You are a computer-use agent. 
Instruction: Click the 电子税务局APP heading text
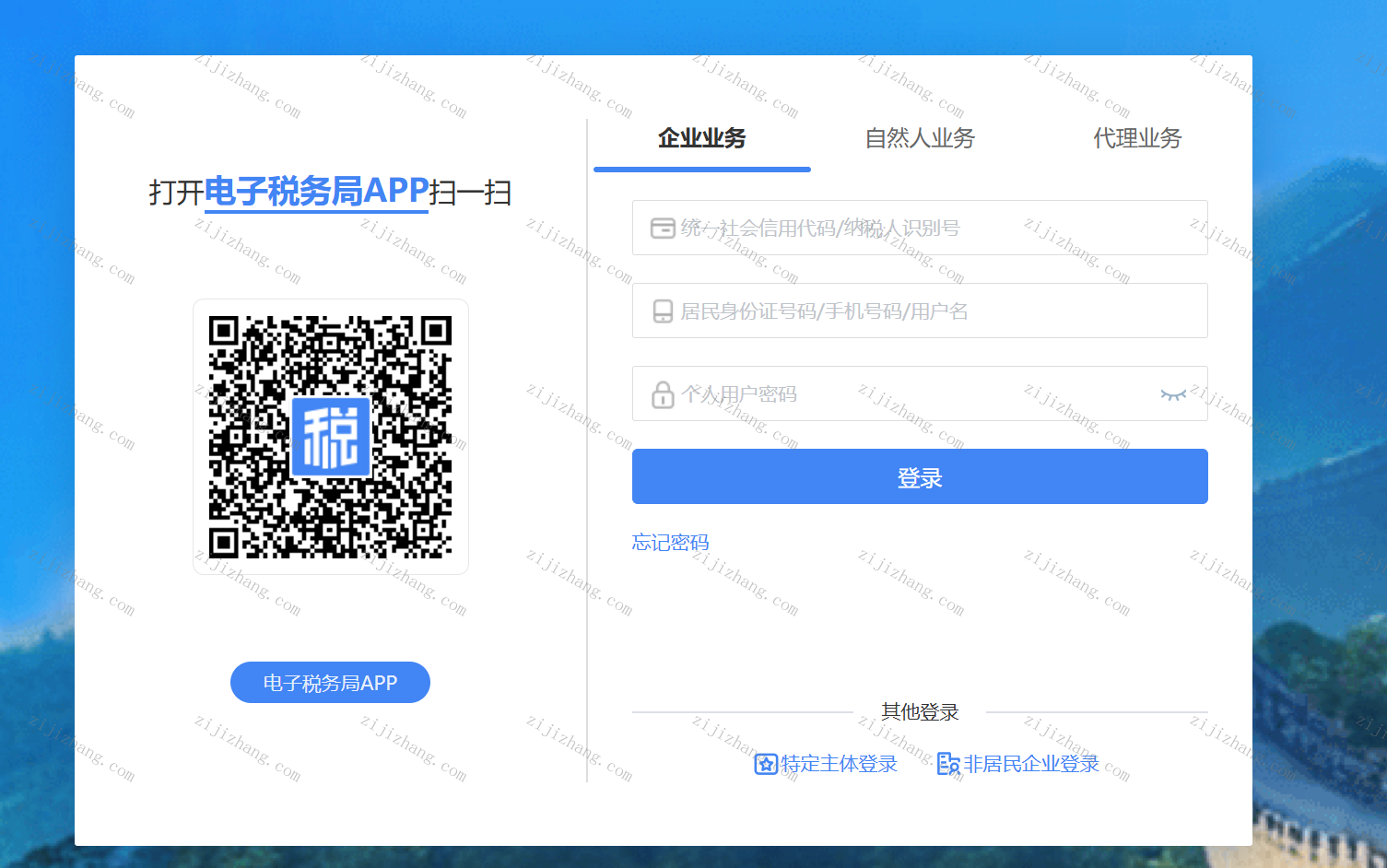click(316, 192)
